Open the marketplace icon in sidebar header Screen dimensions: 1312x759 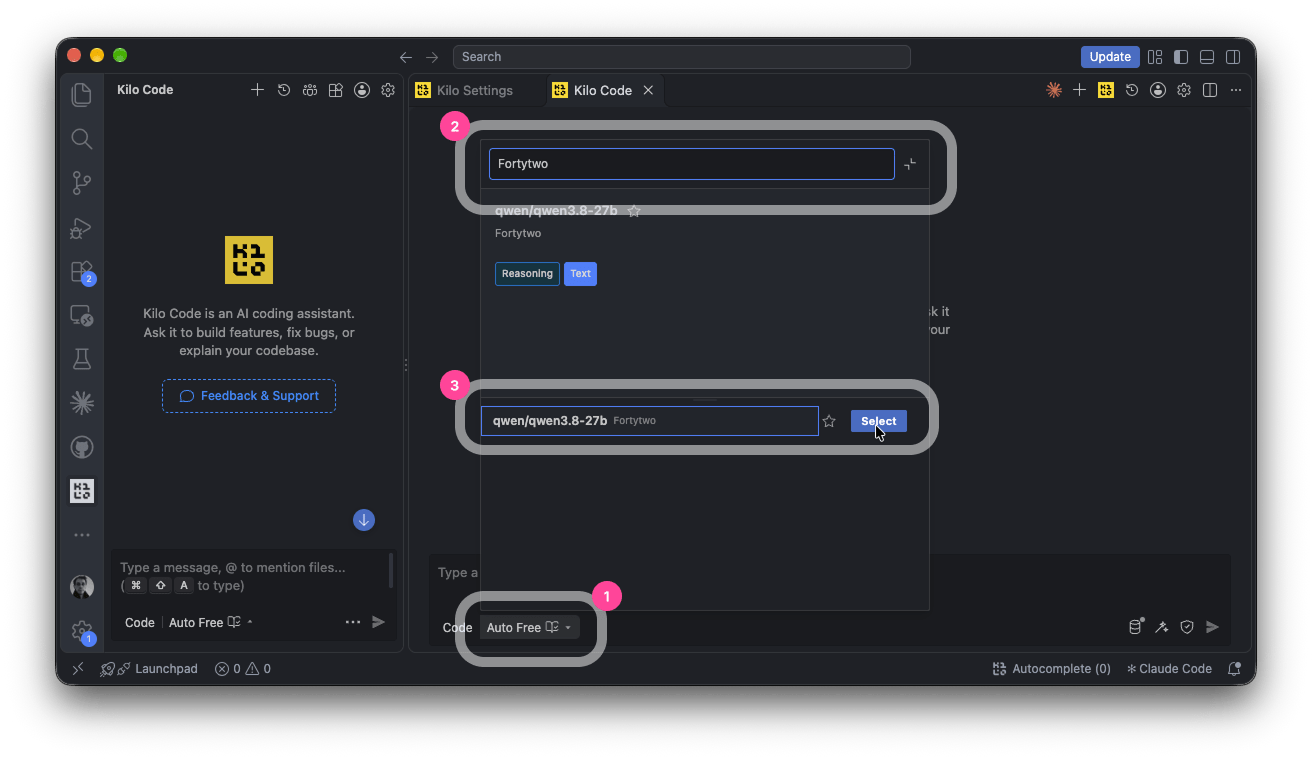tap(336, 90)
